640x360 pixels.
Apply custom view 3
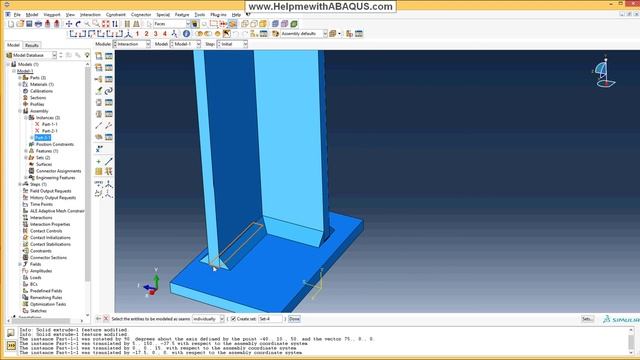pyautogui.click(x=156, y=34)
